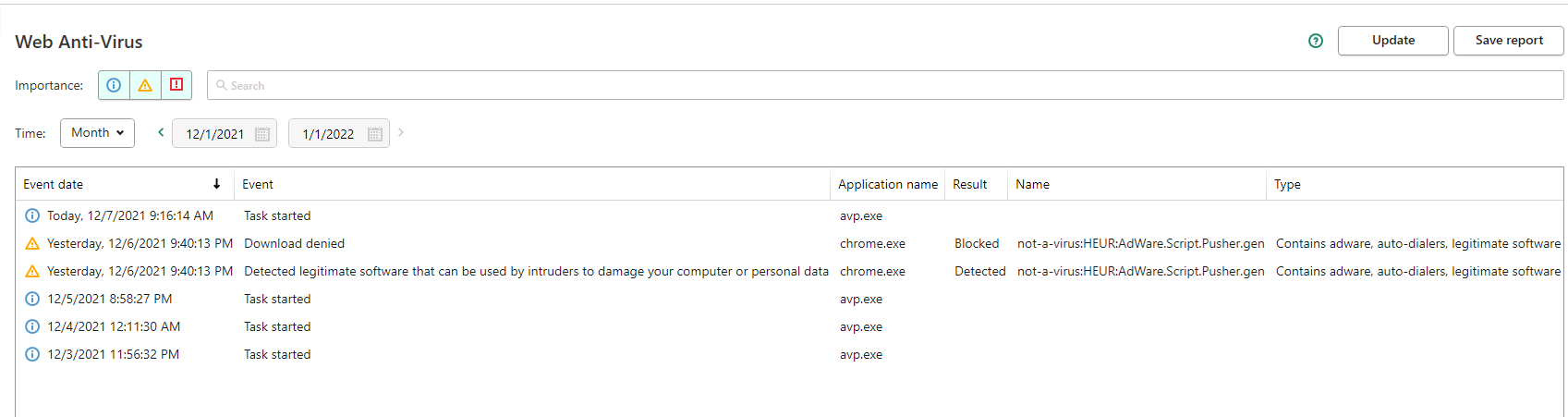Open calendar for 12/1/2021 start date
The width and height of the screenshot is (1568, 417).
(262, 134)
